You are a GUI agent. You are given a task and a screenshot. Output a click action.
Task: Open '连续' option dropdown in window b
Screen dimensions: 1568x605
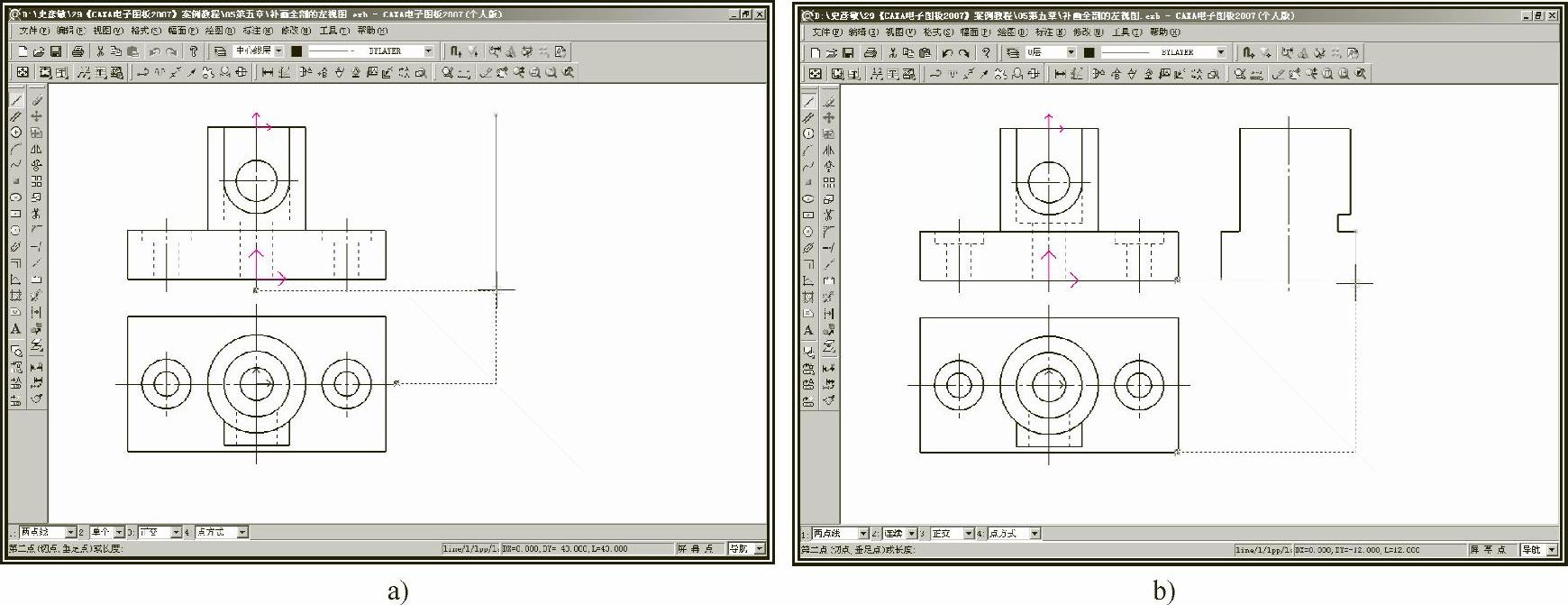coord(899,534)
